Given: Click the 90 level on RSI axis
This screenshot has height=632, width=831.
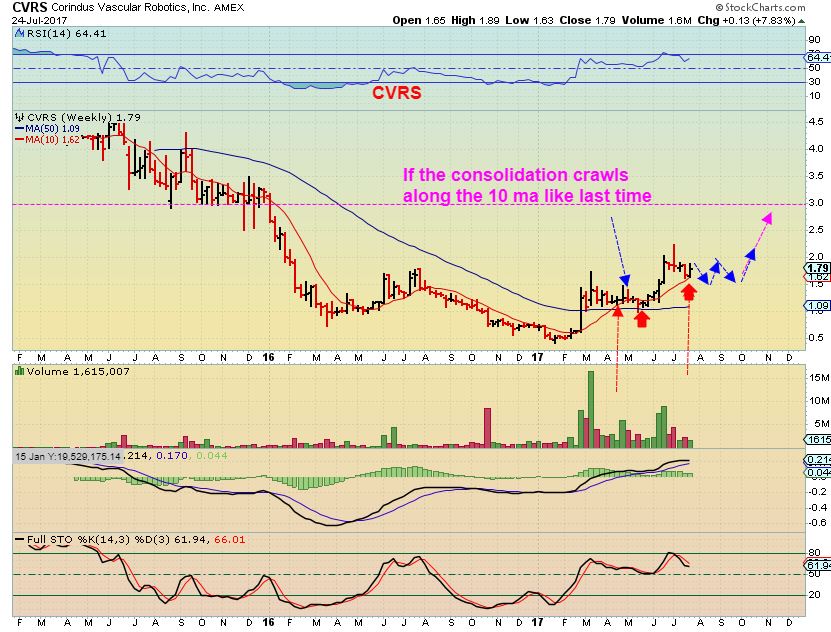Looking at the screenshot, I should 814,40.
